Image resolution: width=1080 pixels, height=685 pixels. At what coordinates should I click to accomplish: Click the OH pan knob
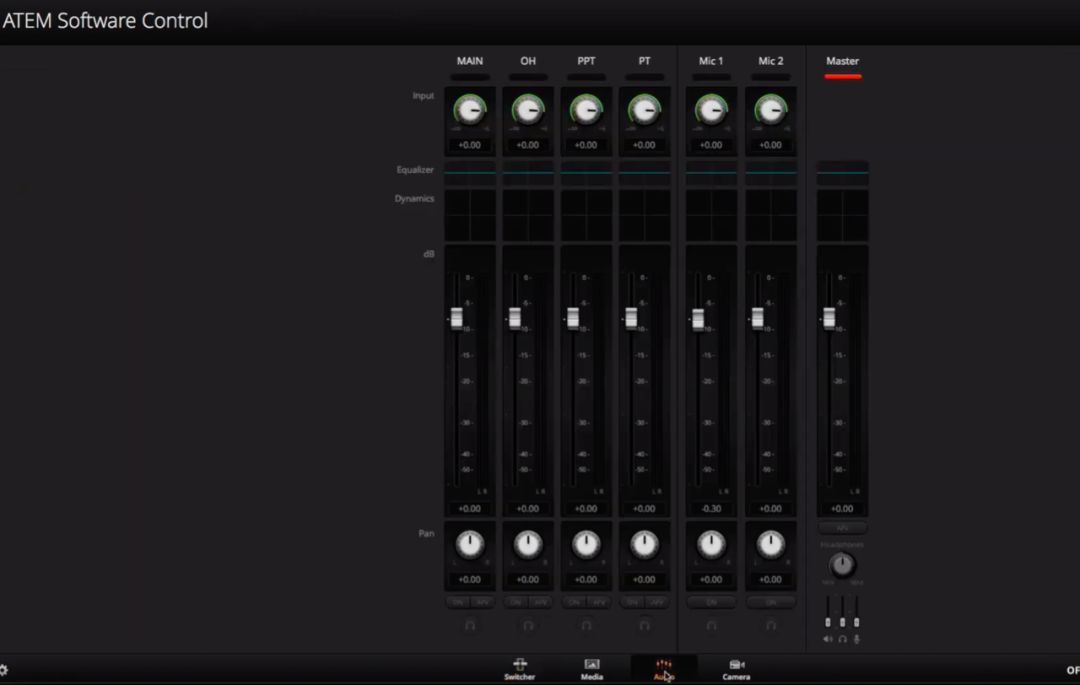pos(528,544)
